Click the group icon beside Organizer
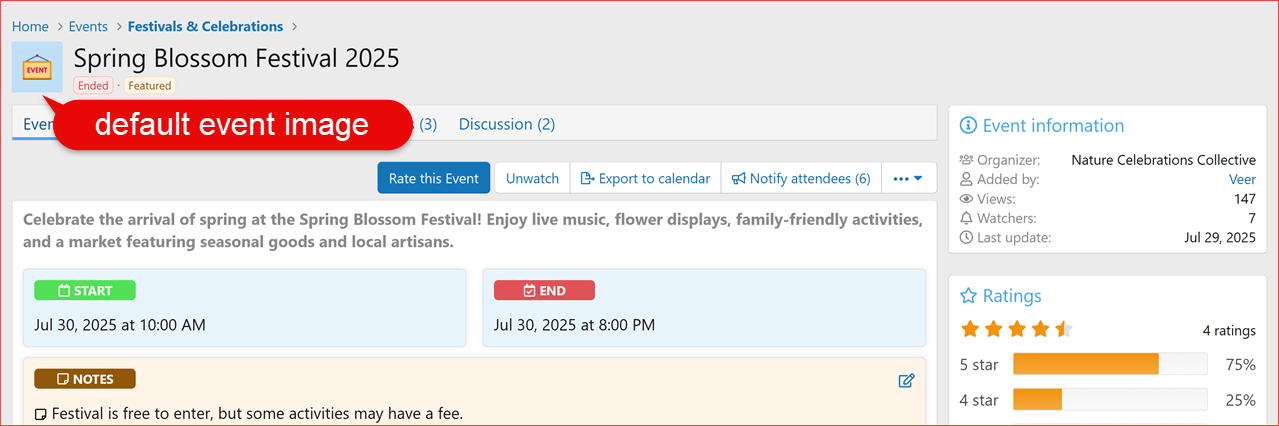Viewport: 1279px width, 426px height. pos(966,160)
